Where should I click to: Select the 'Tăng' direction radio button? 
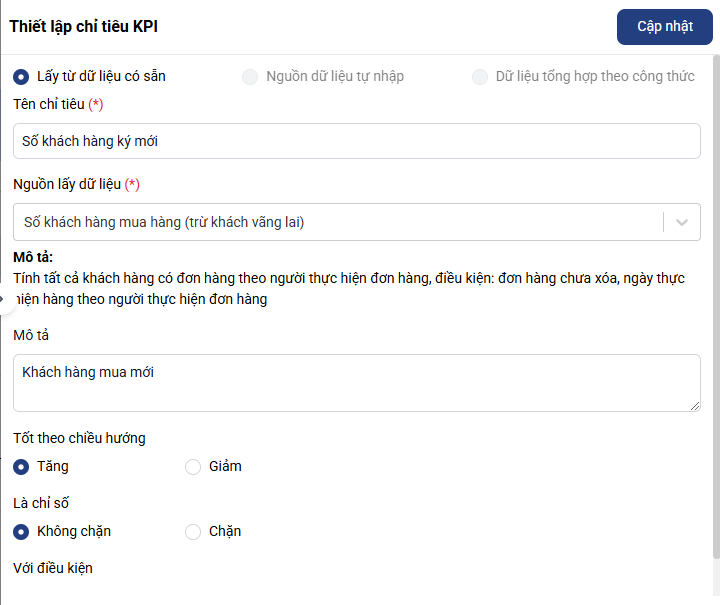(21, 466)
